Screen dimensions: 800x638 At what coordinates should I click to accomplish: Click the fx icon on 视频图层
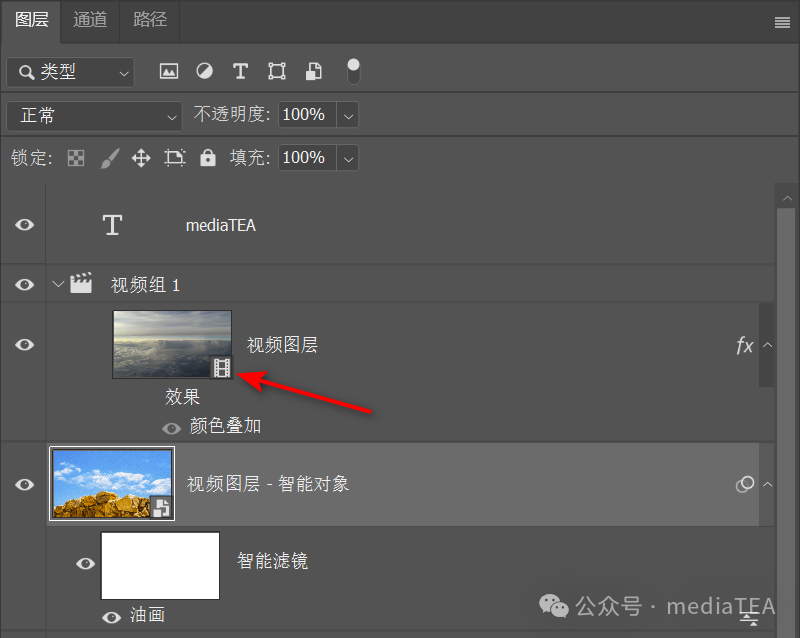744,346
